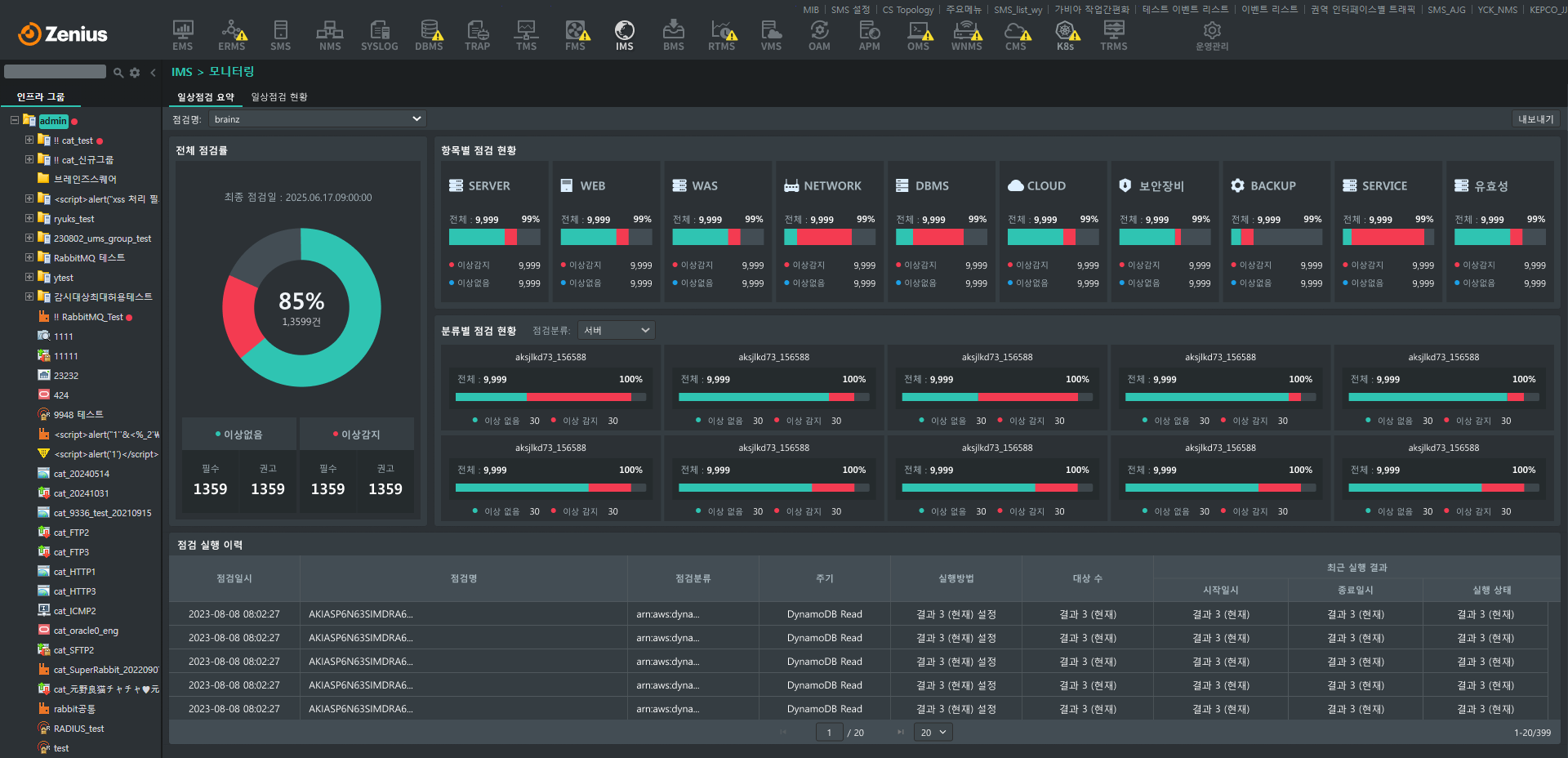Click the sidebar search input field
The image size is (1568, 758).
[55, 72]
